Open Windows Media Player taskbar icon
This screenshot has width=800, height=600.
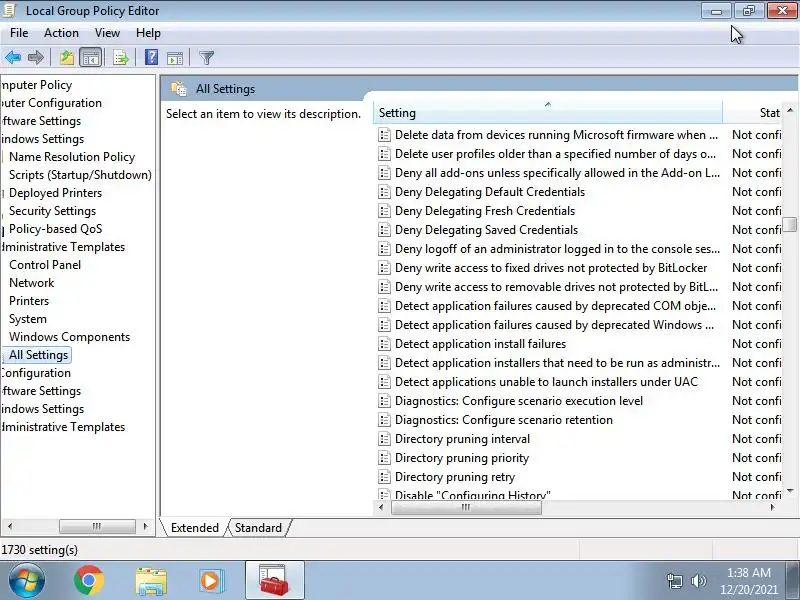tap(210, 581)
